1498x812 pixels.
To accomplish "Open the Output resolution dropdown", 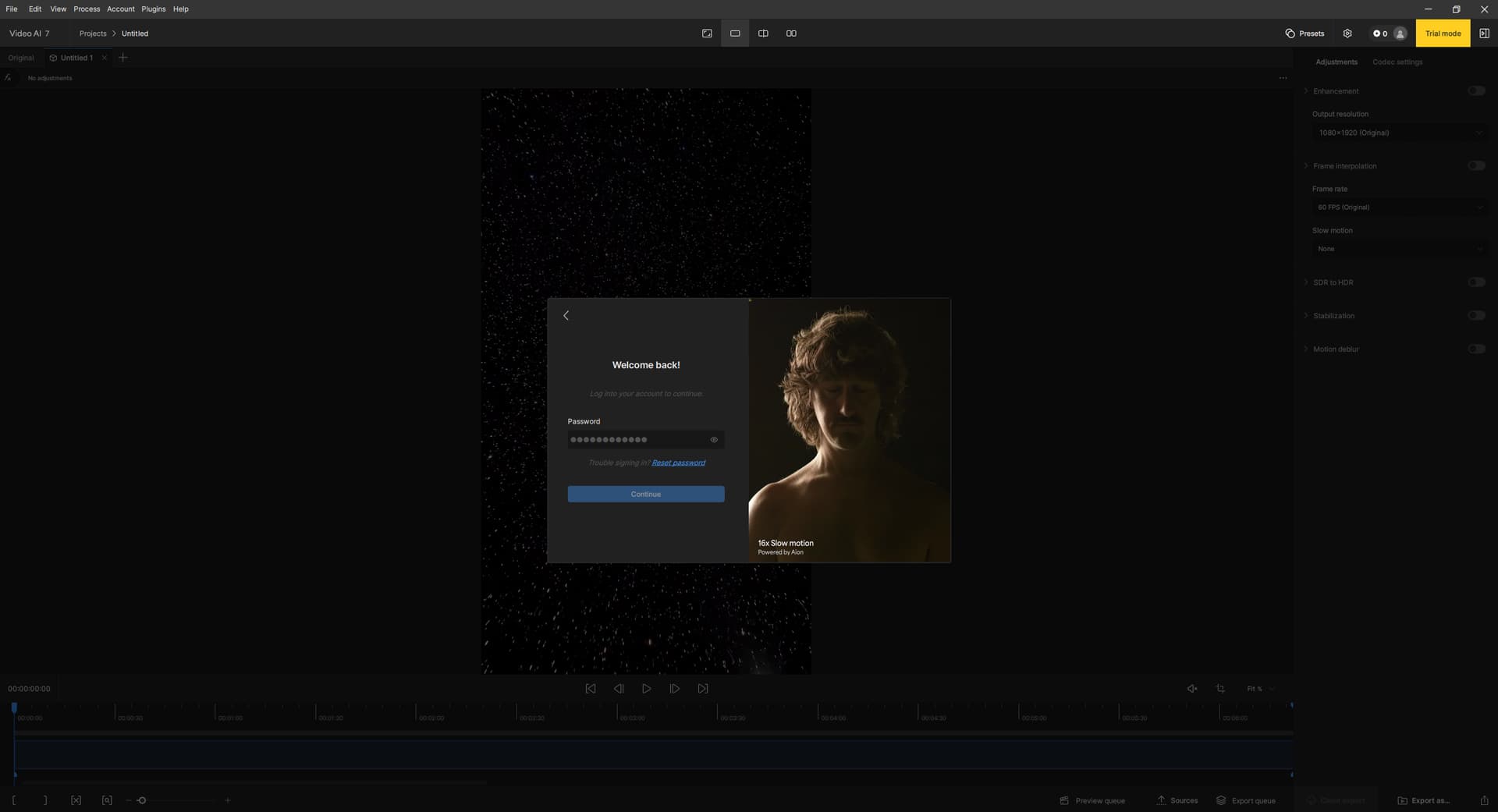I will (1399, 133).
